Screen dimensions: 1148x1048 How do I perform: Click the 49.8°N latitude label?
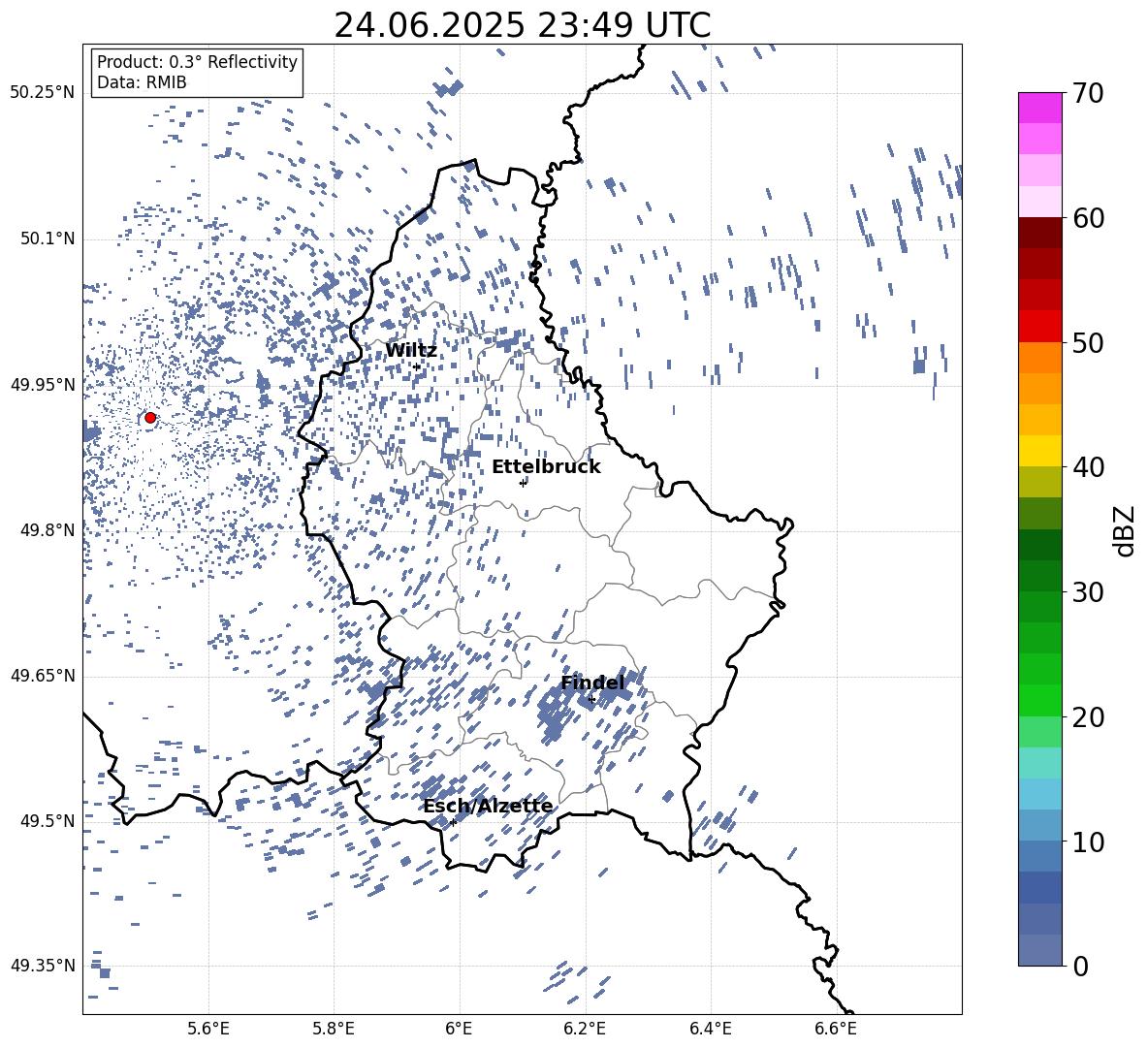click(x=47, y=530)
